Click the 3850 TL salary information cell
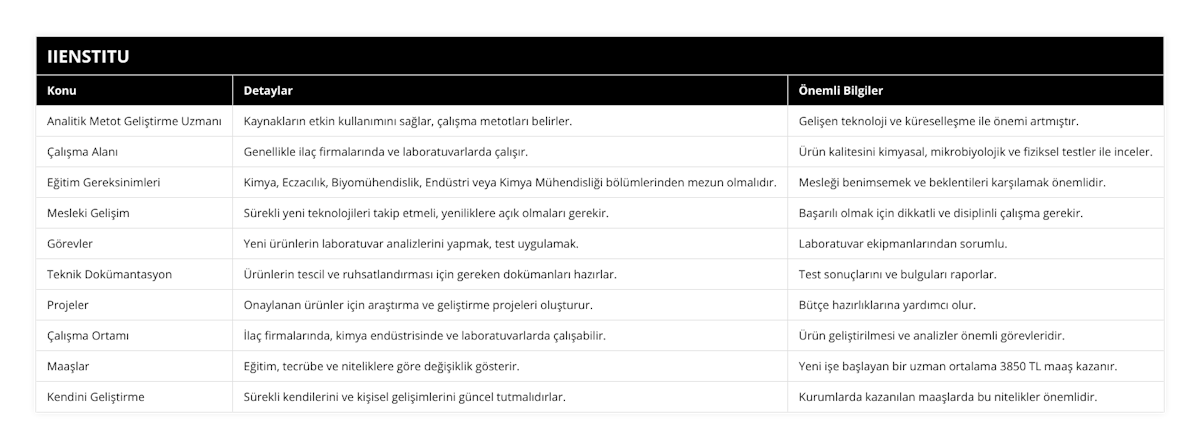Screen dimensions: 1200x448 point(958,366)
